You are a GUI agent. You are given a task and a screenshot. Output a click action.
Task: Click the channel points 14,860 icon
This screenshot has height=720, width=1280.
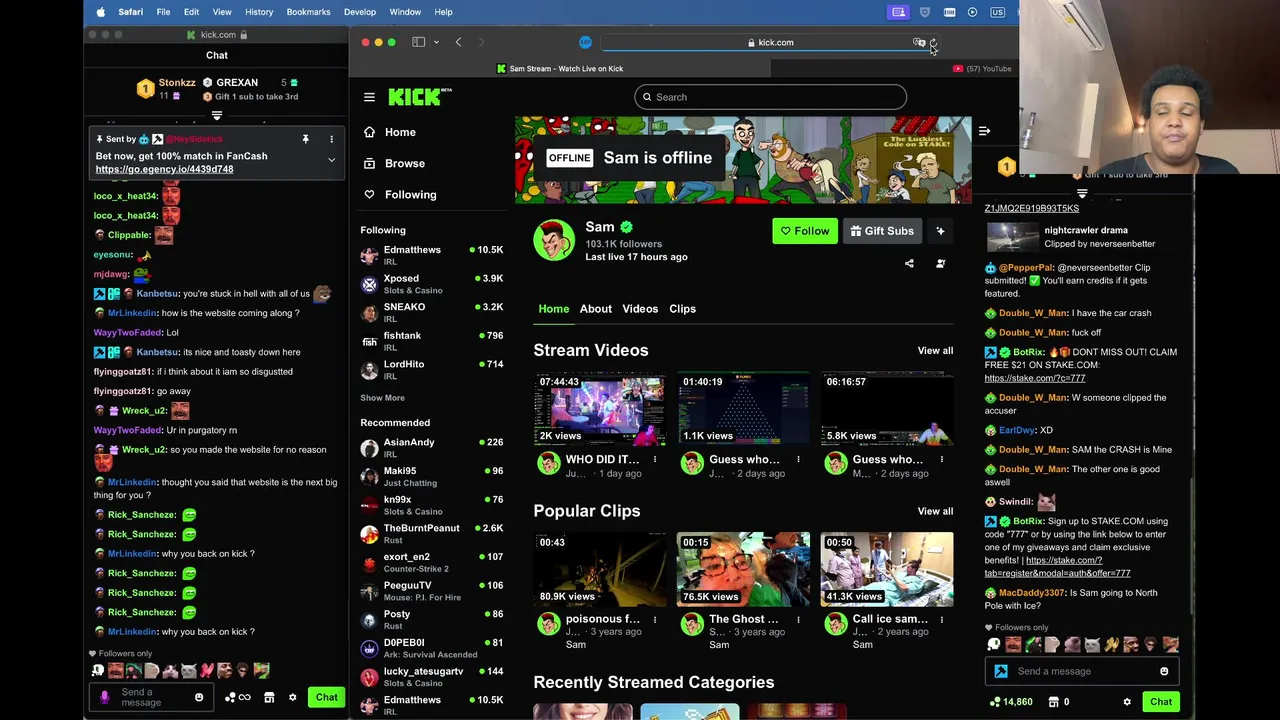994,702
